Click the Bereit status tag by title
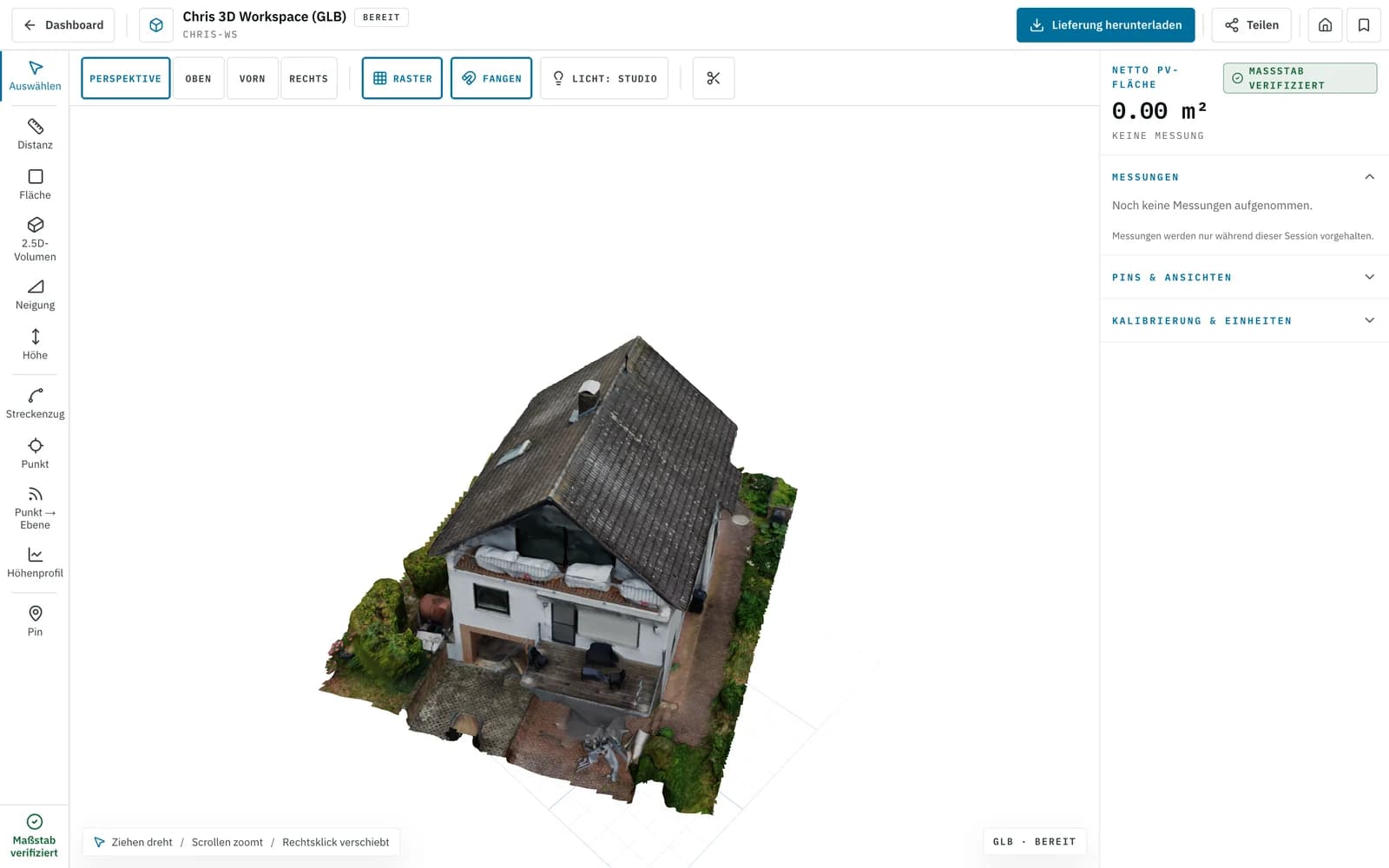The width and height of the screenshot is (1389, 868). point(381,17)
